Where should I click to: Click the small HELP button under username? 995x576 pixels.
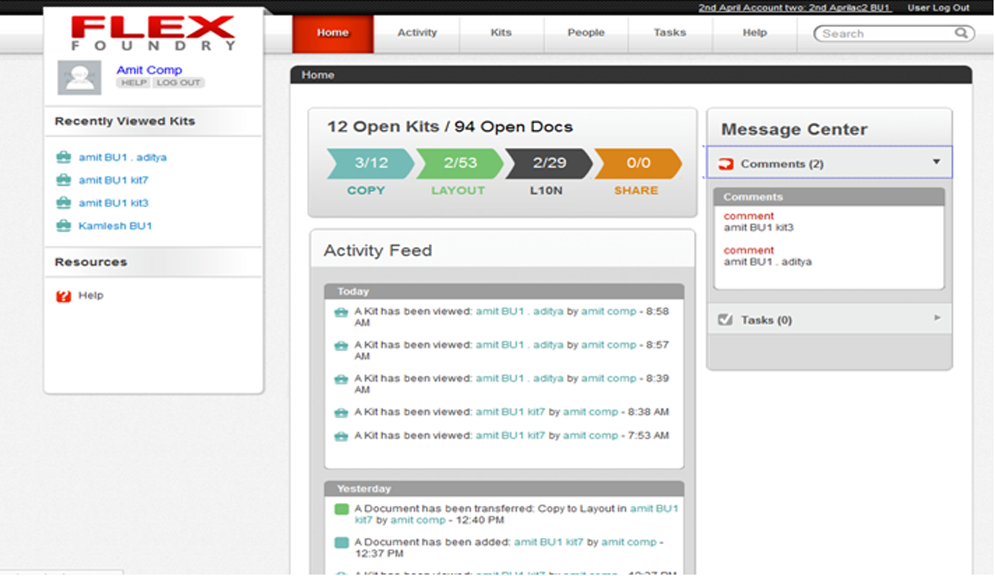coord(133,83)
